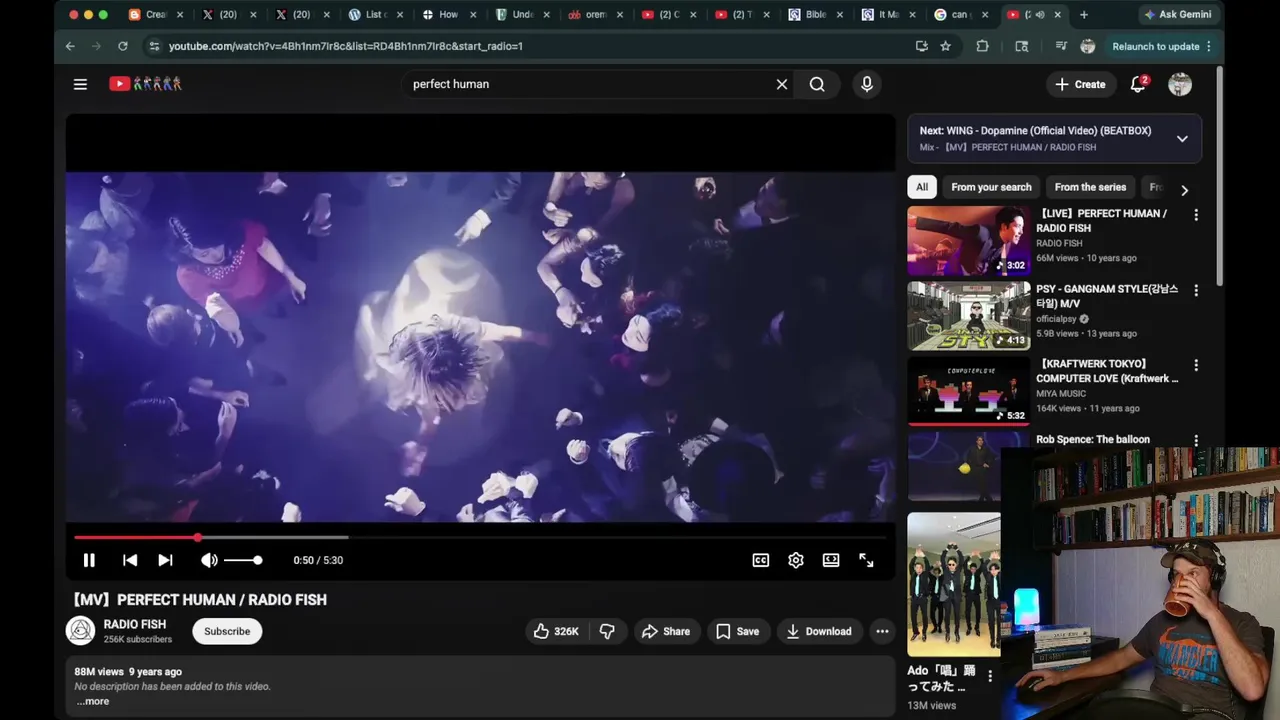Image resolution: width=1280 pixels, height=720 pixels.
Task: Open Ask Gemini
Action: point(1178,15)
